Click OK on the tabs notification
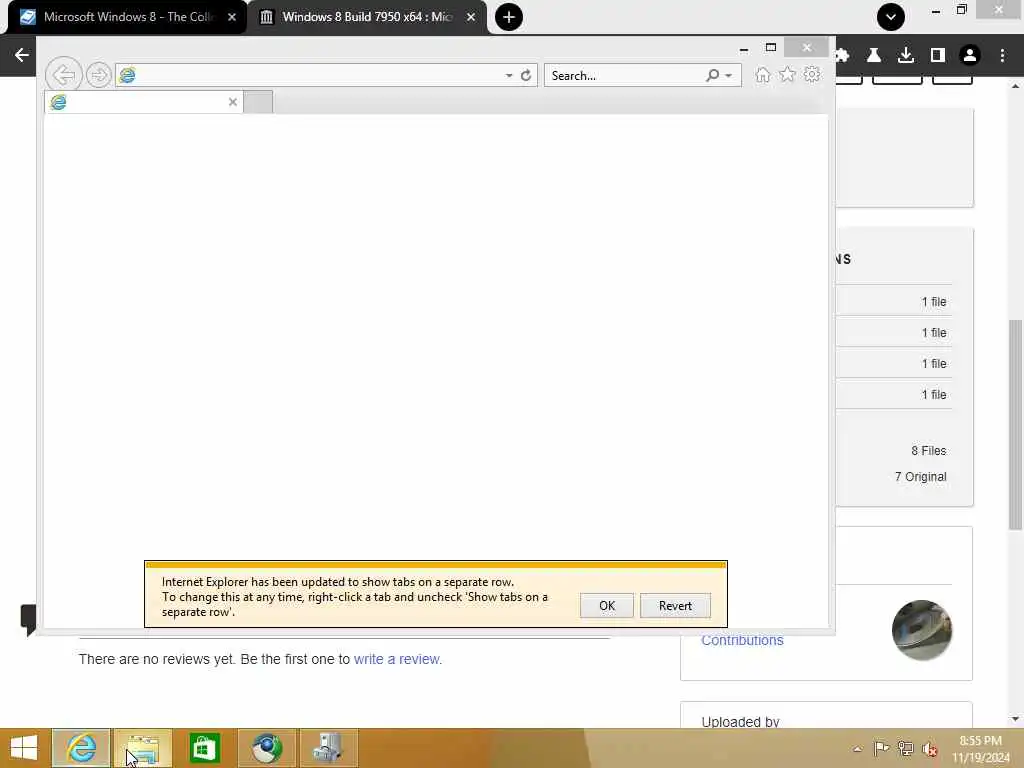This screenshot has width=1024, height=768. [607, 605]
